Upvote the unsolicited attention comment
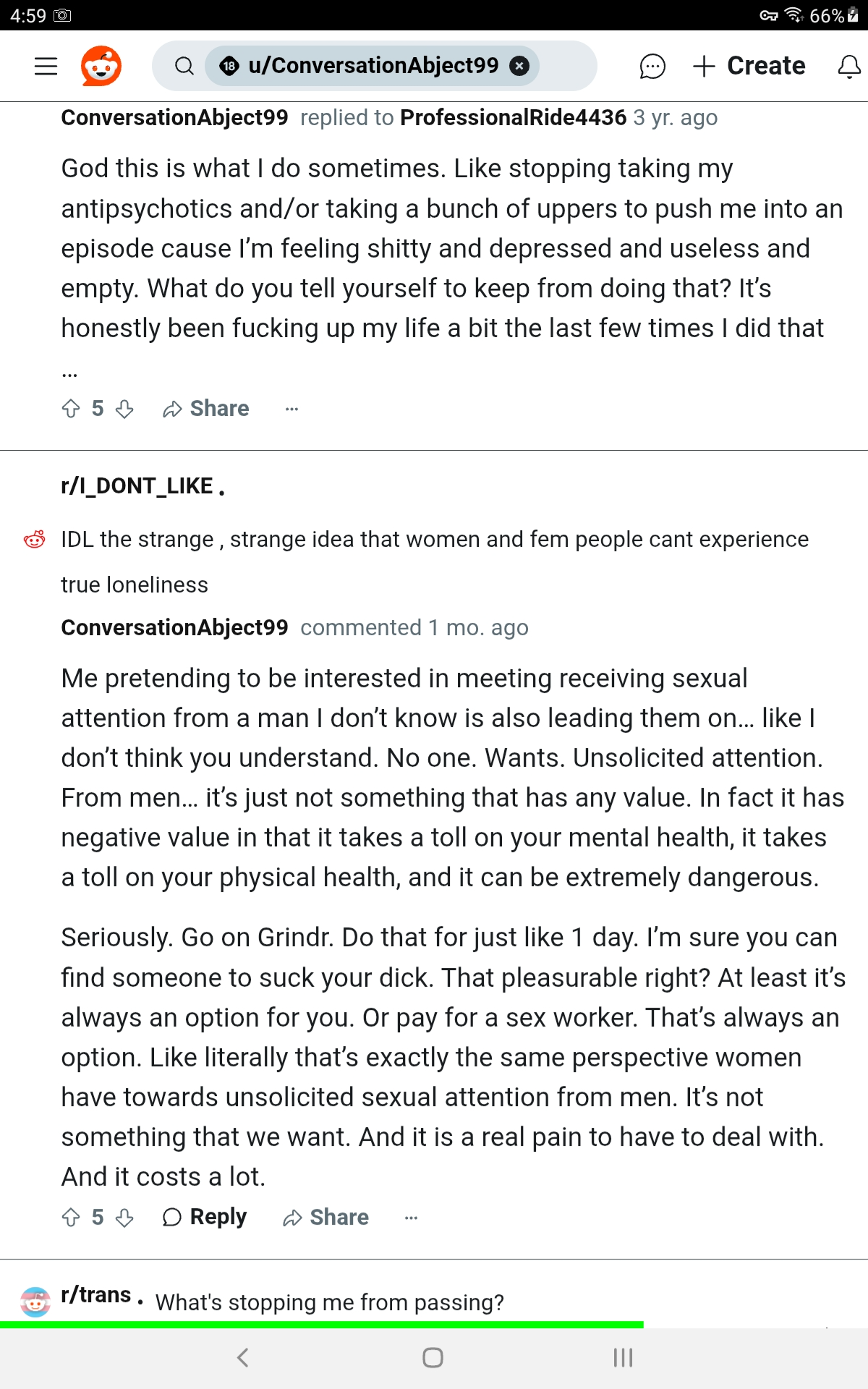 (x=71, y=1218)
